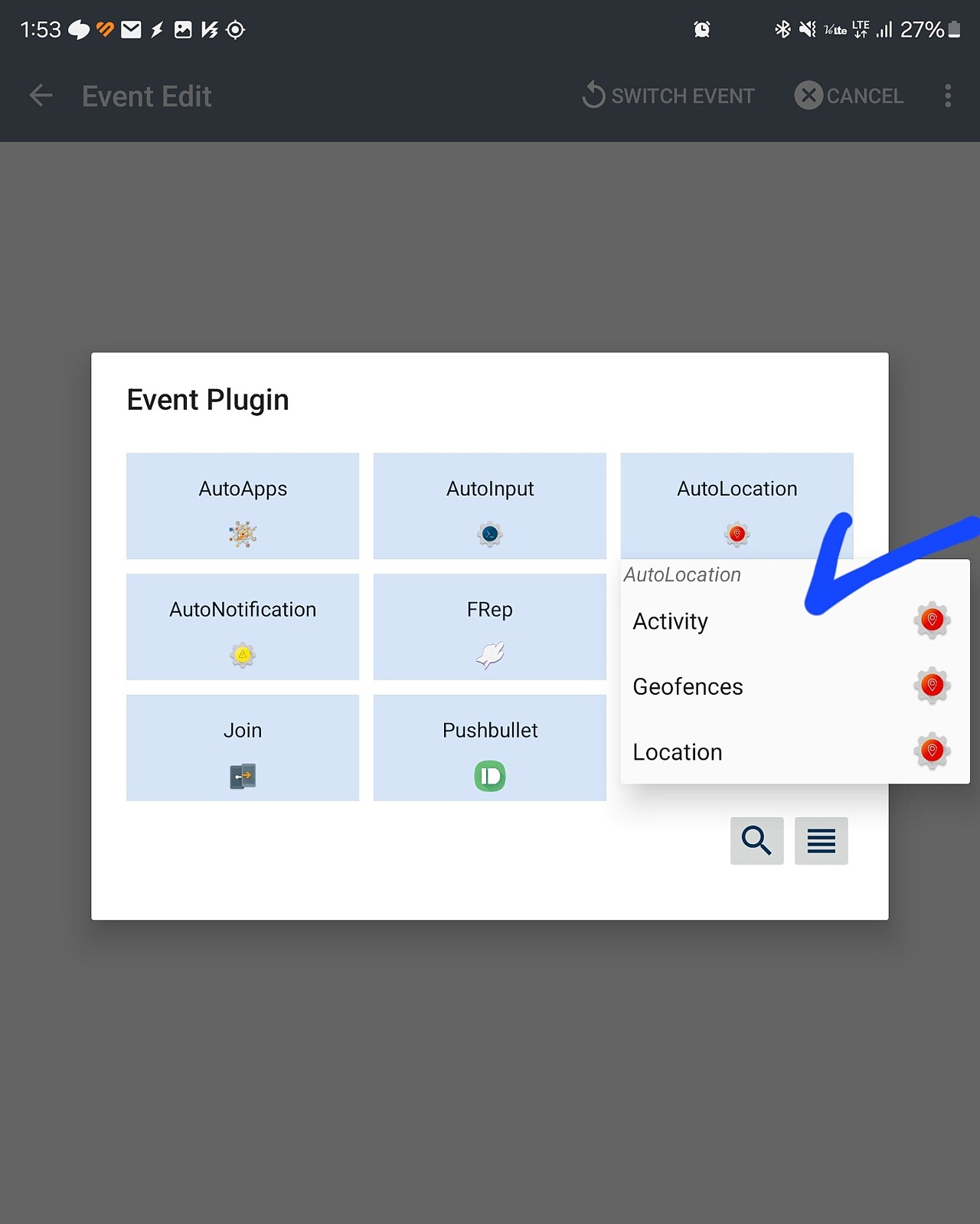The image size is (980, 1224).
Task: Tap the search magnifier button
Action: 756,840
